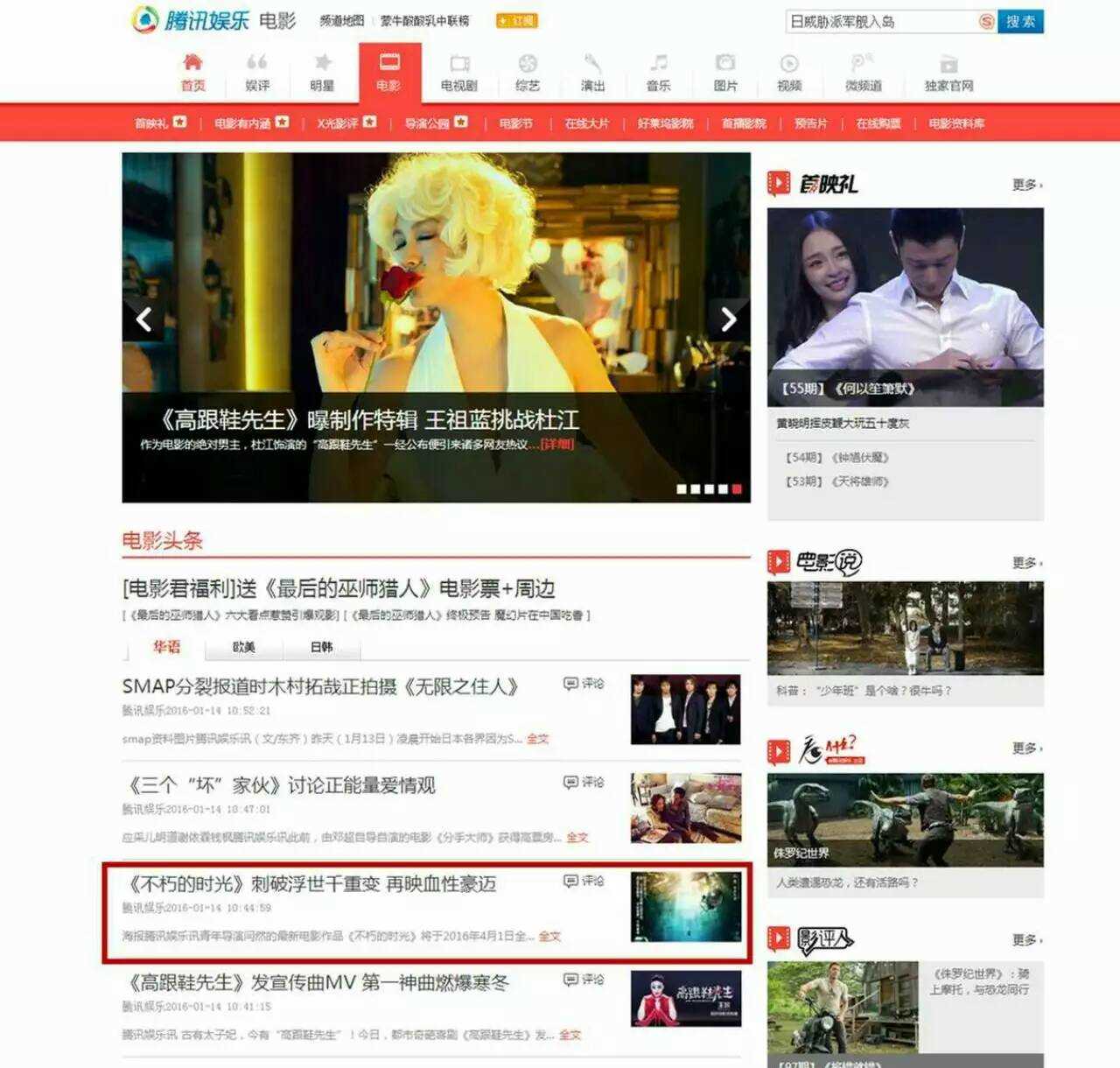This screenshot has width=1120, height=1068.
Task: Open 《不朽的时光》刺破浮世千重变 article title
Action: [312, 884]
